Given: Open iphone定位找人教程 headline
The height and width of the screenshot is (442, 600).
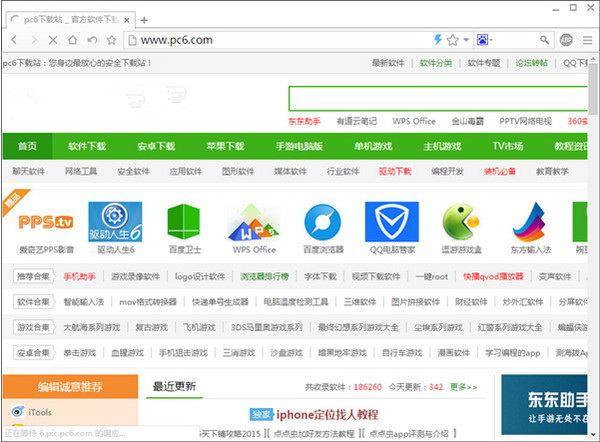Looking at the screenshot, I should tap(327, 414).
